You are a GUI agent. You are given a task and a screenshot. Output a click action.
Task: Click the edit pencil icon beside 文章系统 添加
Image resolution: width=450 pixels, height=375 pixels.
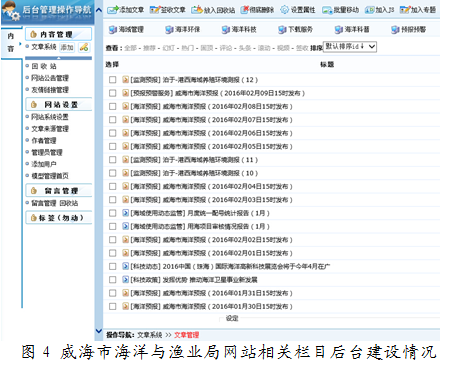pos(84,47)
